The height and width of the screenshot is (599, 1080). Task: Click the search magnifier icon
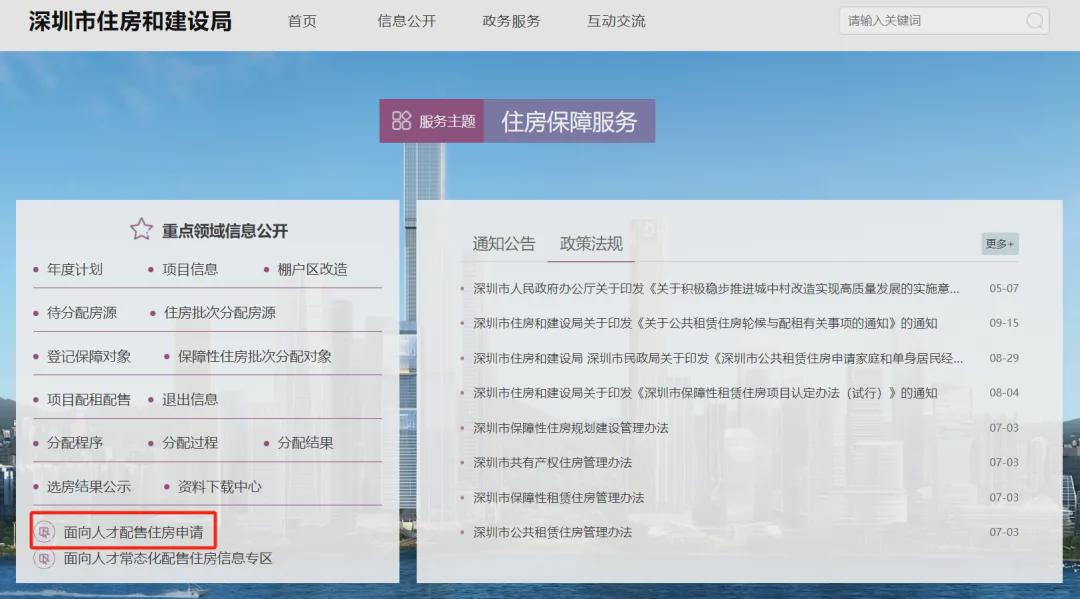click(x=1034, y=21)
